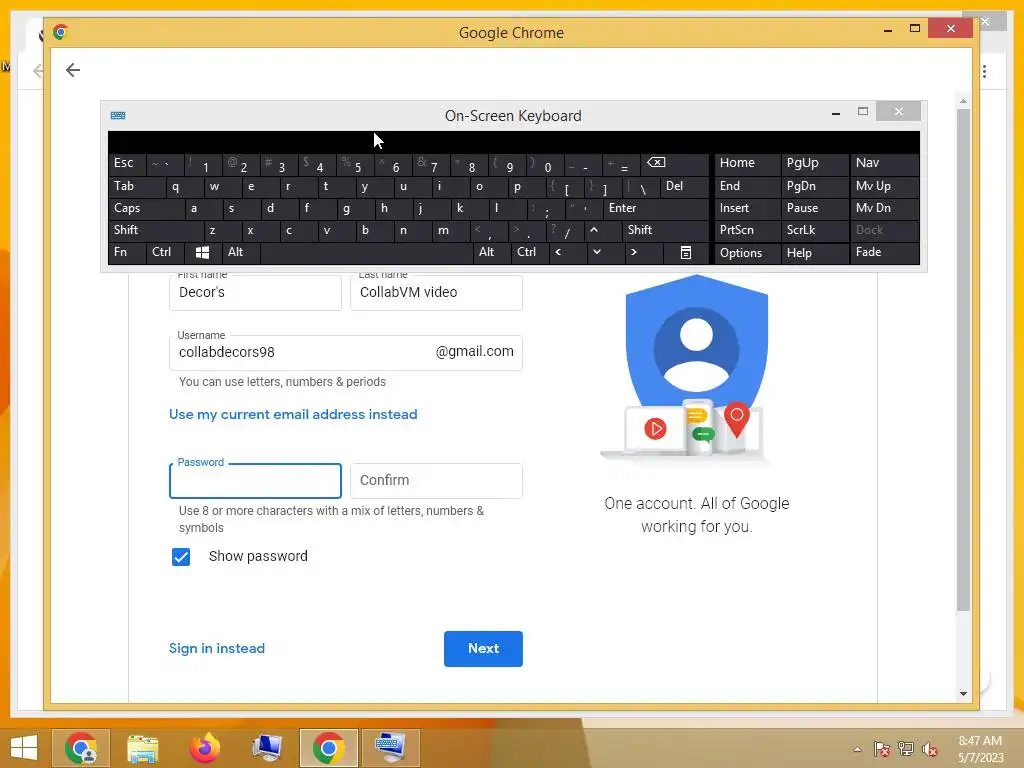This screenshot has height=768, width=1024.
Task: Show hidden system tray icons
Action: [857, 749]
